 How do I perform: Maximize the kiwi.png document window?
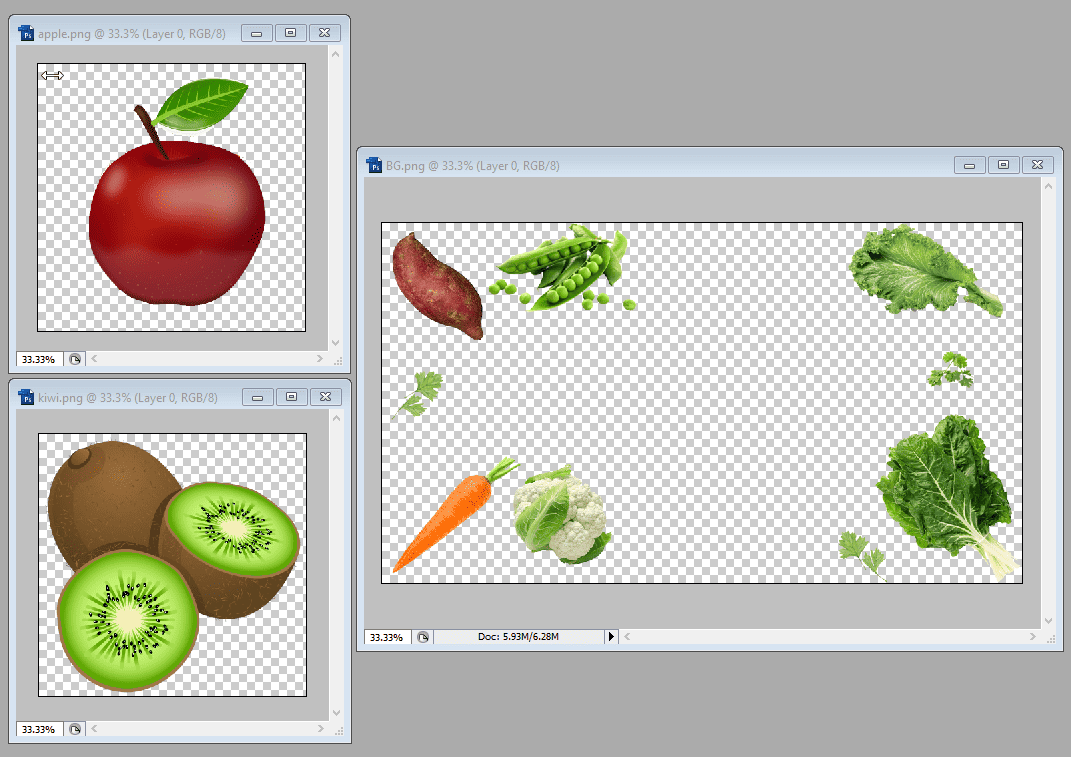click(x=290, y=397)
